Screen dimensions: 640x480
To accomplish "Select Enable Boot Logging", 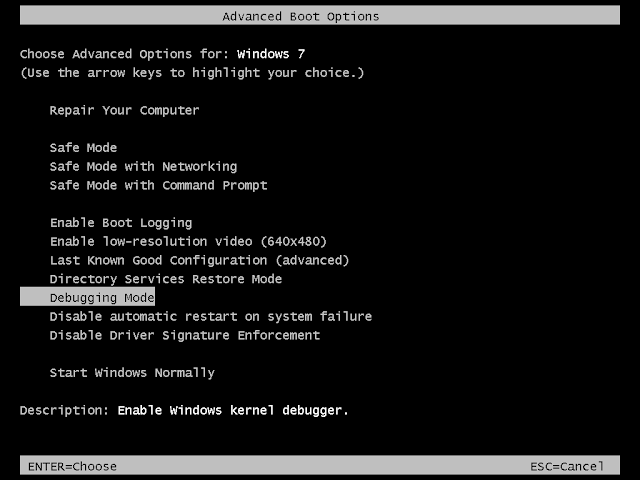I will [x=121, y=223].
